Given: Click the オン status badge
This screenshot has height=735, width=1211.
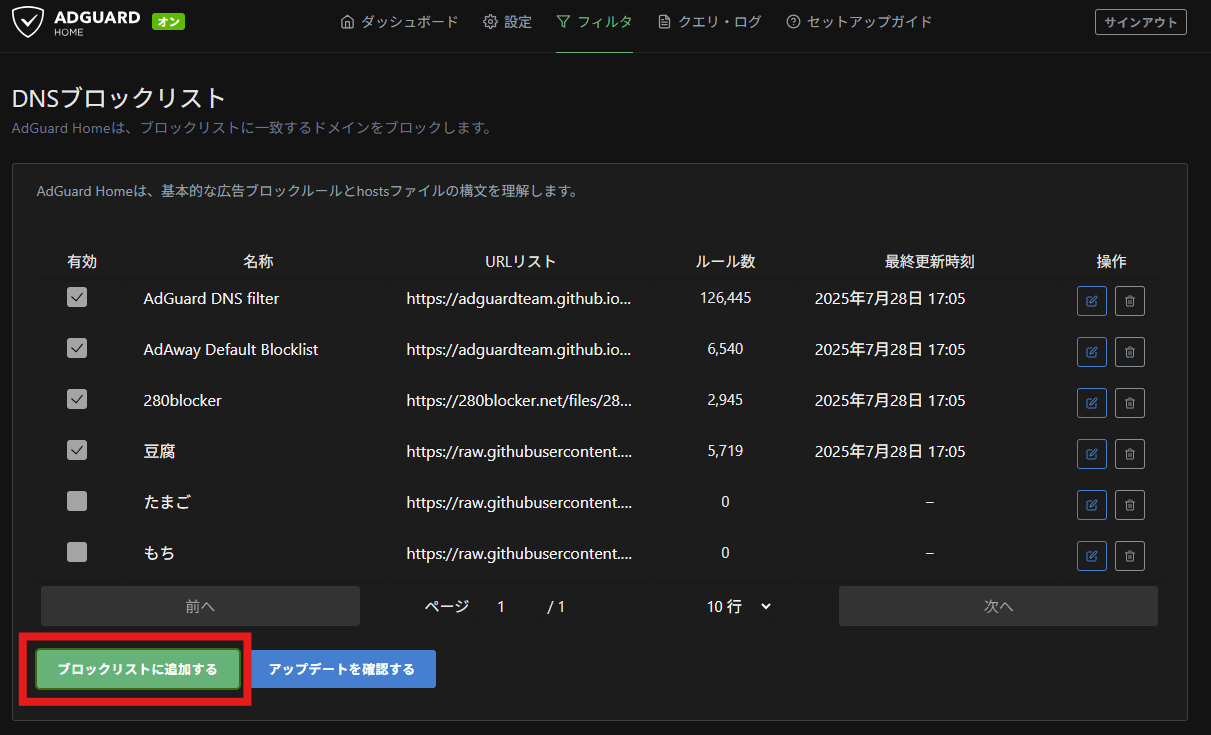Looking at the screenshot, I should (169, 21).
